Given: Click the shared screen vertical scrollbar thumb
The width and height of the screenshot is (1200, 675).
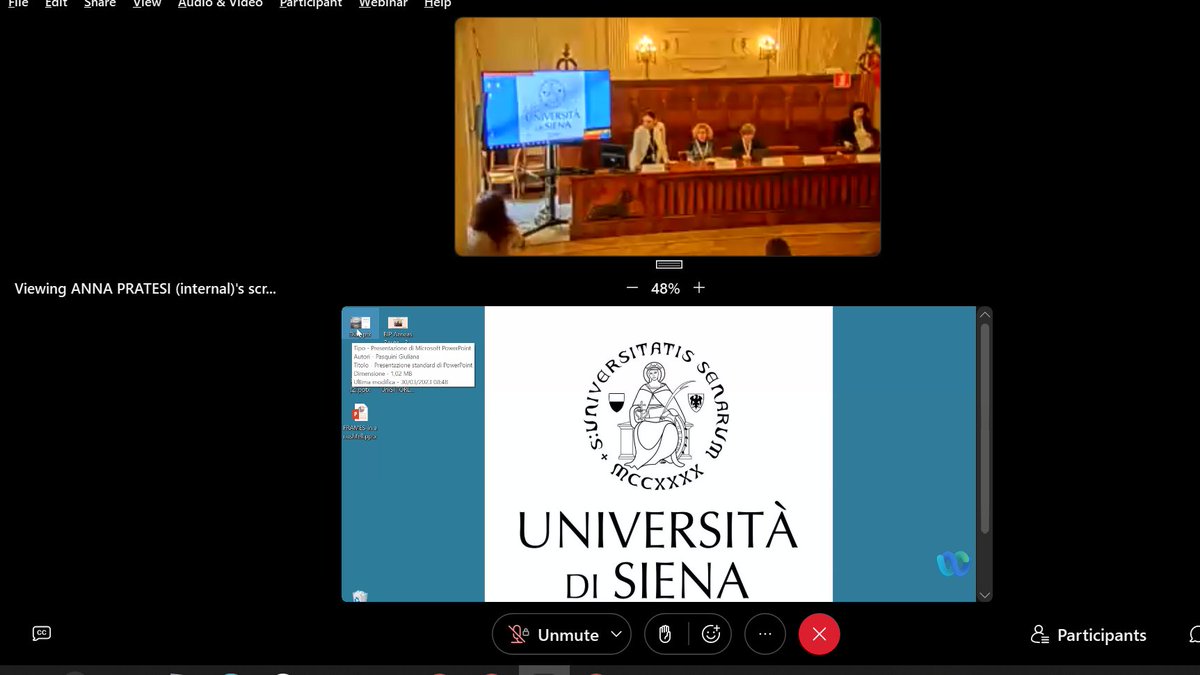Looking at the screenshot, I should tap(985, 428).
